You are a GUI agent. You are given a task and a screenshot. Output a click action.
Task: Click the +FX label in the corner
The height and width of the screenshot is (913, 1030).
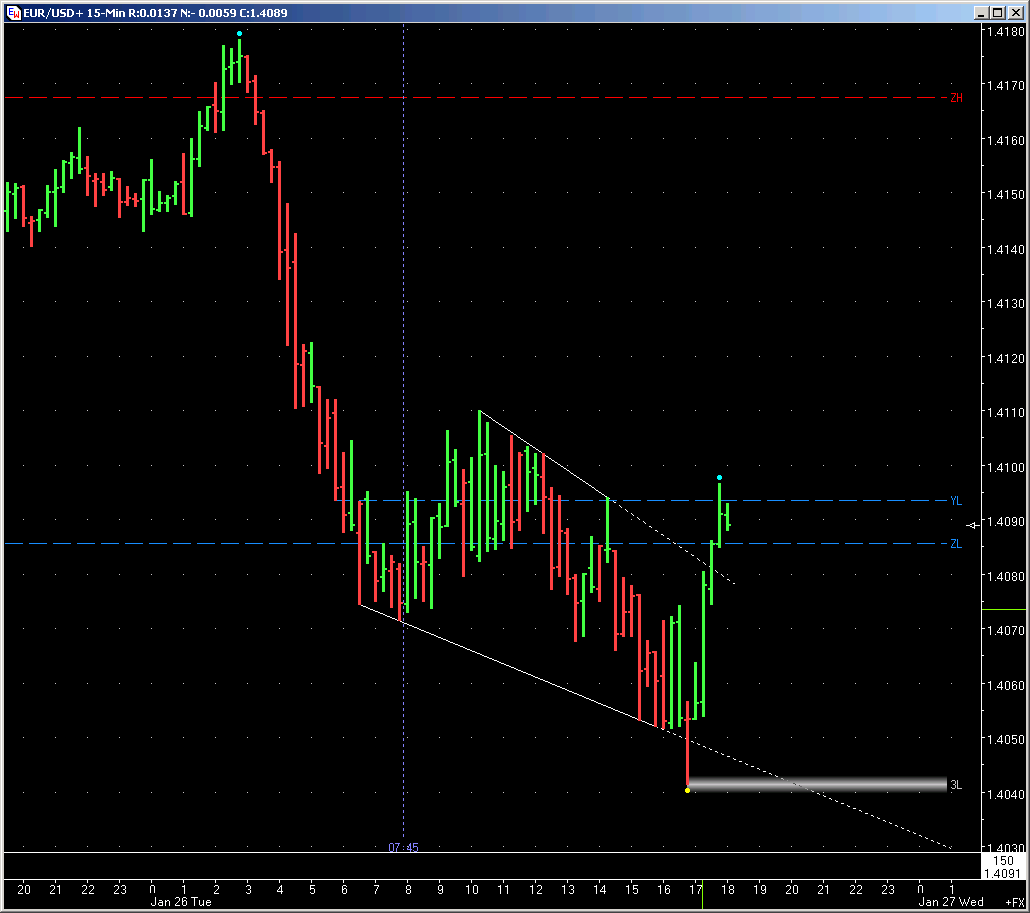coord(1014,902)
